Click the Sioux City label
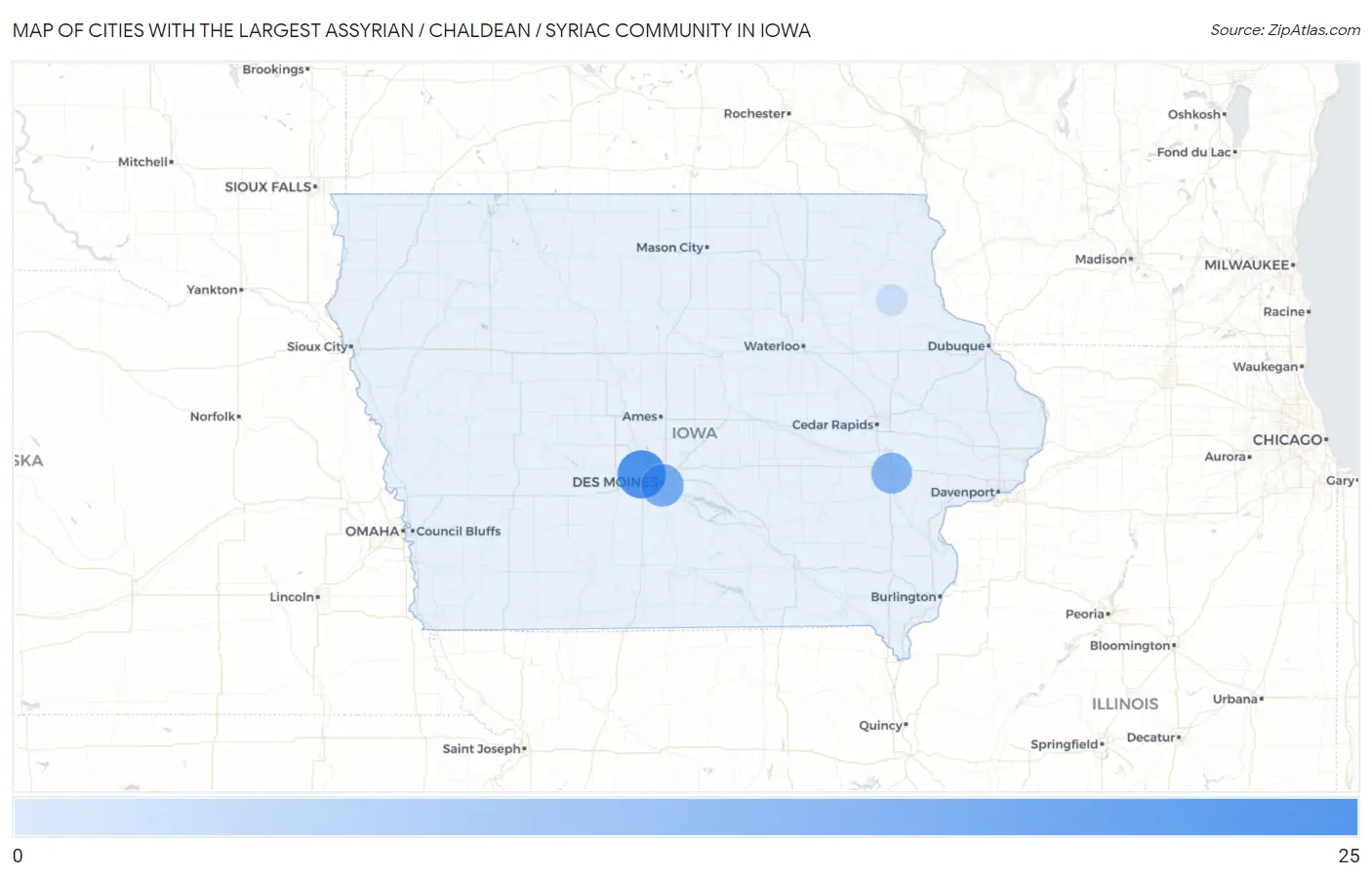Screen dimensions: 1372x877 pos(317,346)
